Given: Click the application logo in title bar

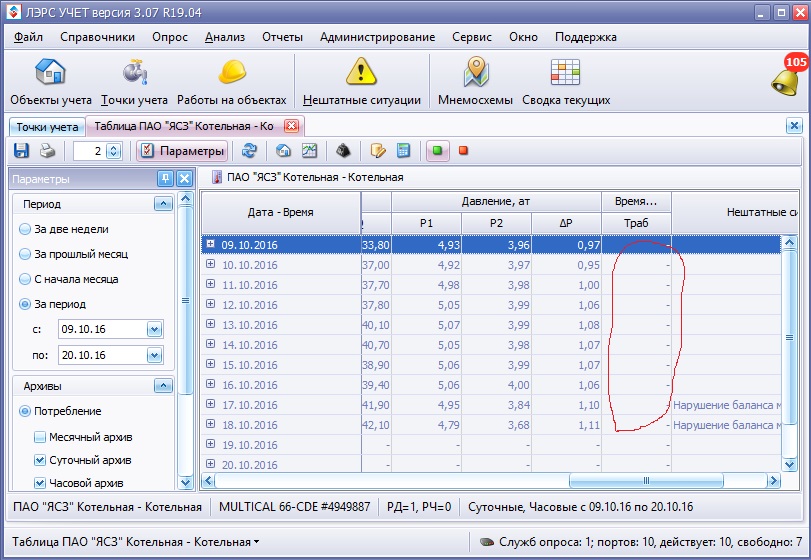Looking at the screenshot, I should (14, 12).
